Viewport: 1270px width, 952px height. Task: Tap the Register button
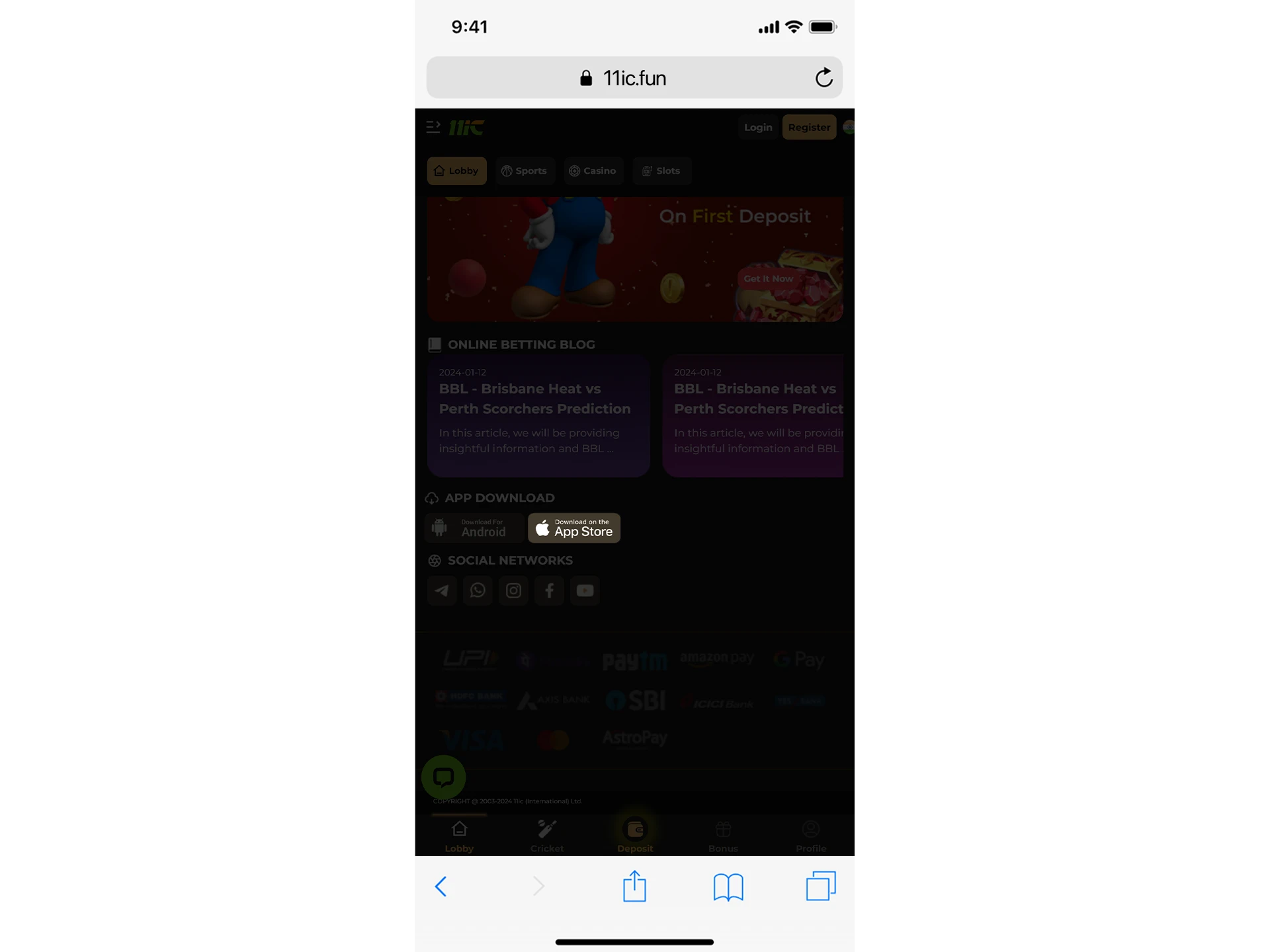[x=808, y=127]
